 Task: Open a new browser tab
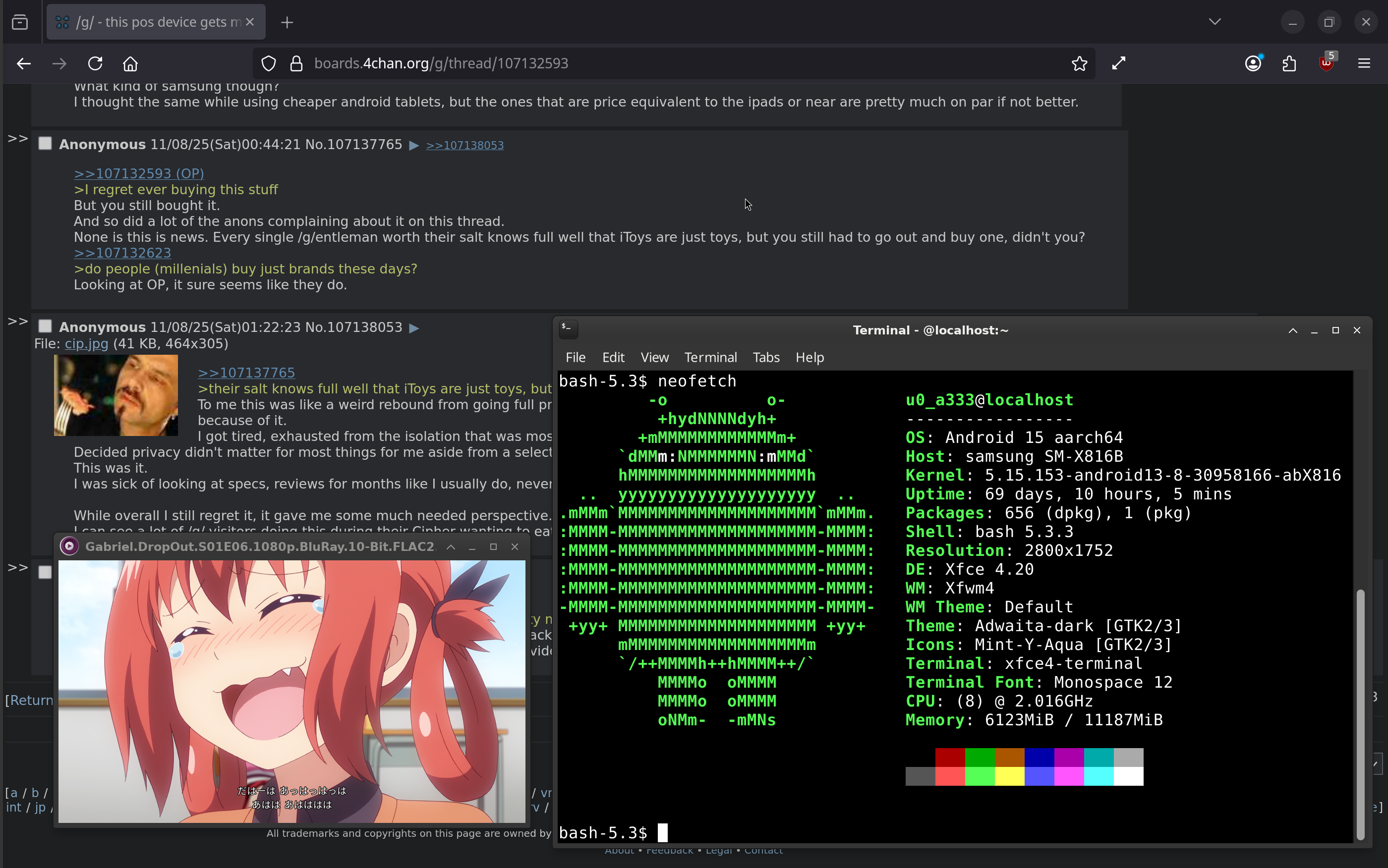(287, 22)
